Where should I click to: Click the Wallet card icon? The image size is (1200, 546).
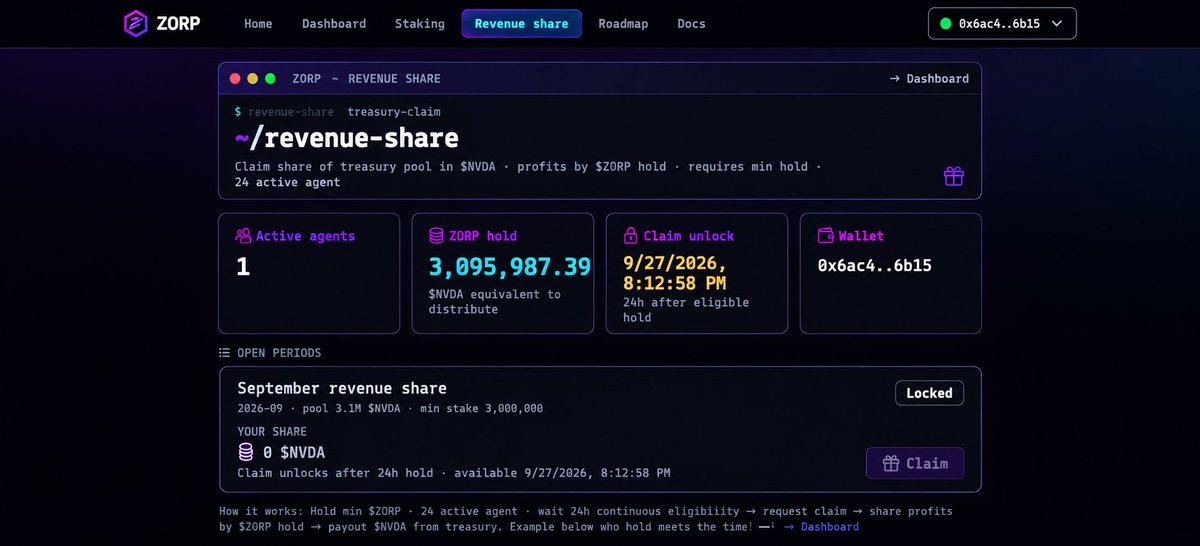pyautogui.click(x=825, y=236)
